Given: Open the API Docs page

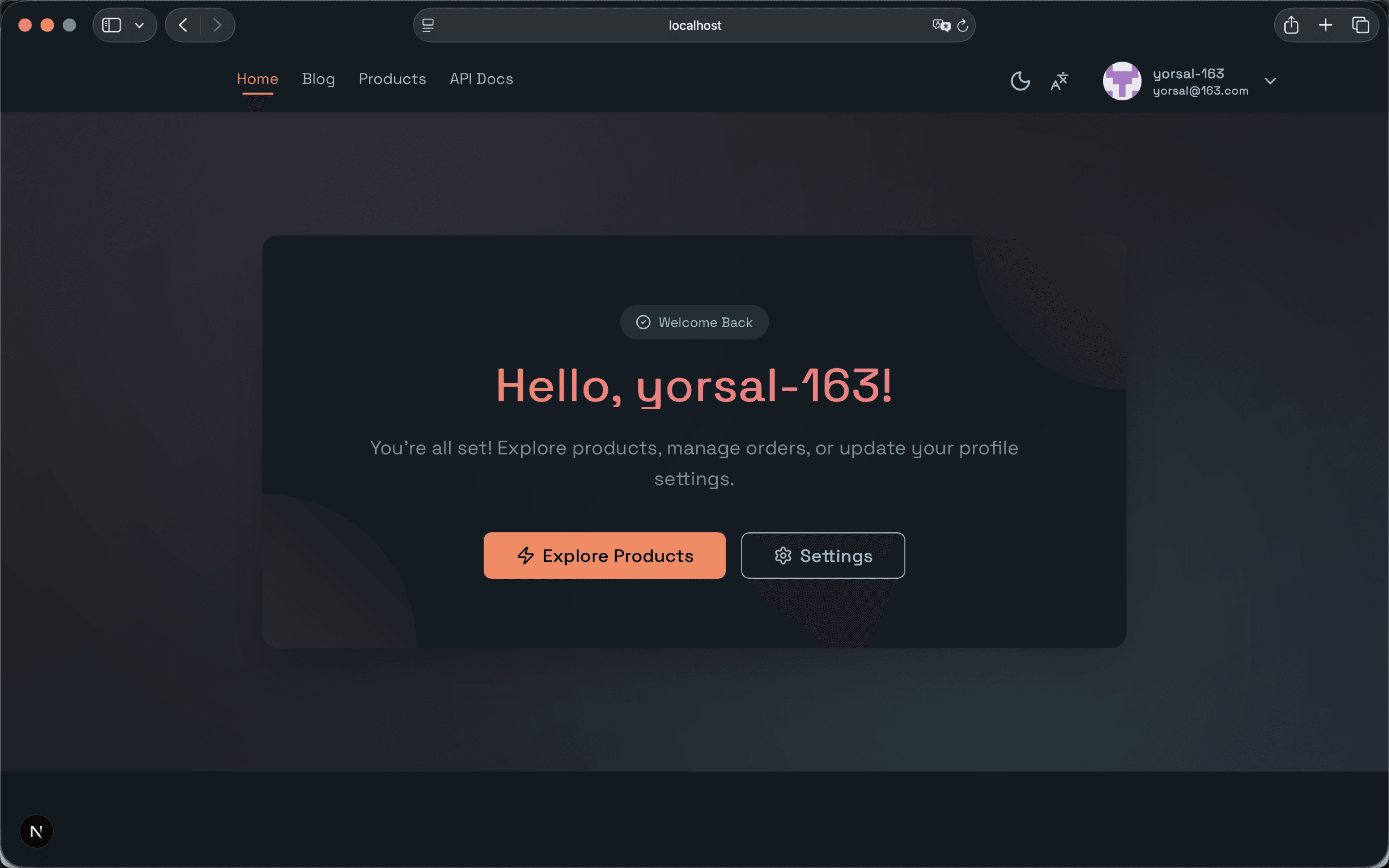Looking at the screenshot, I should click(x=481, y=79).
